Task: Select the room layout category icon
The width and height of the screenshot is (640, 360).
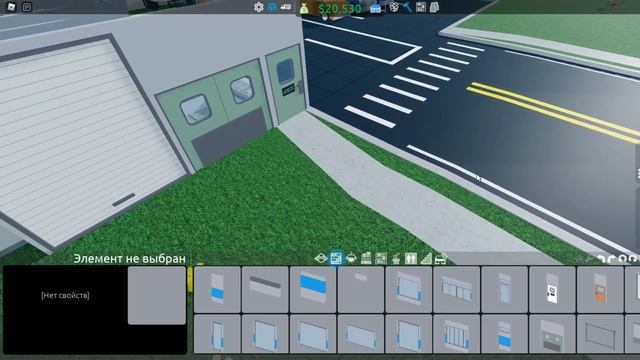Action: pos(381,258)
